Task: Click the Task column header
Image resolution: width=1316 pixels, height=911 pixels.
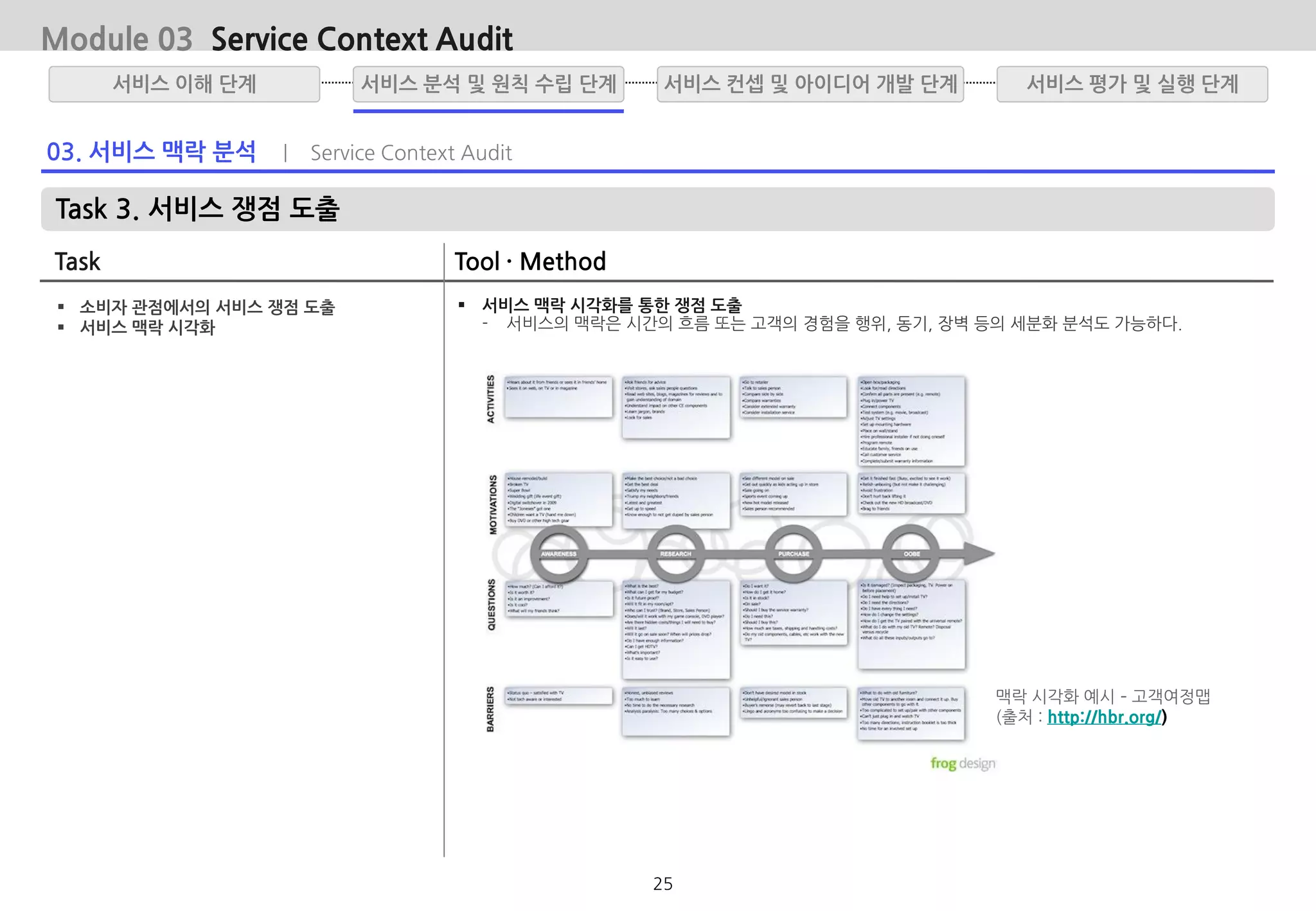Action: pyautogui.click(x=78, y=261)
